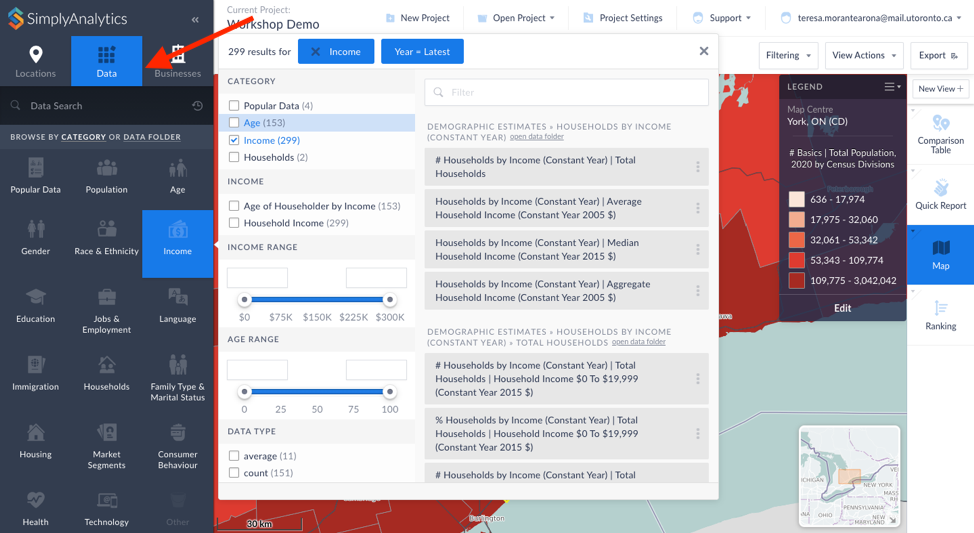Open the Export menu
Screen dimensions: 974x533
939,55
